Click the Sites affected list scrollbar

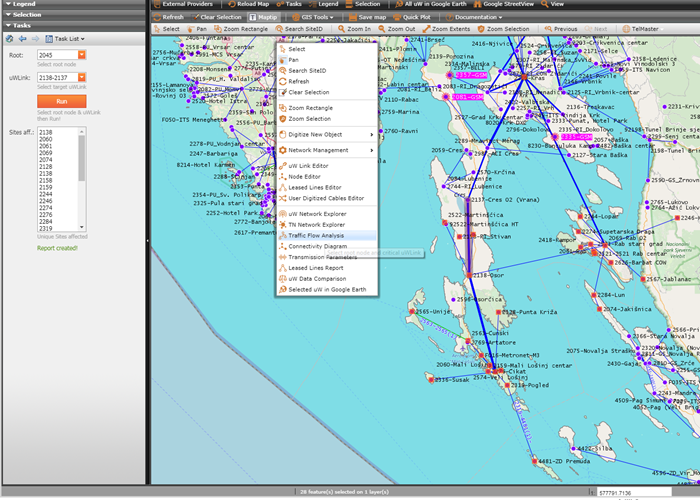point(82,179)
